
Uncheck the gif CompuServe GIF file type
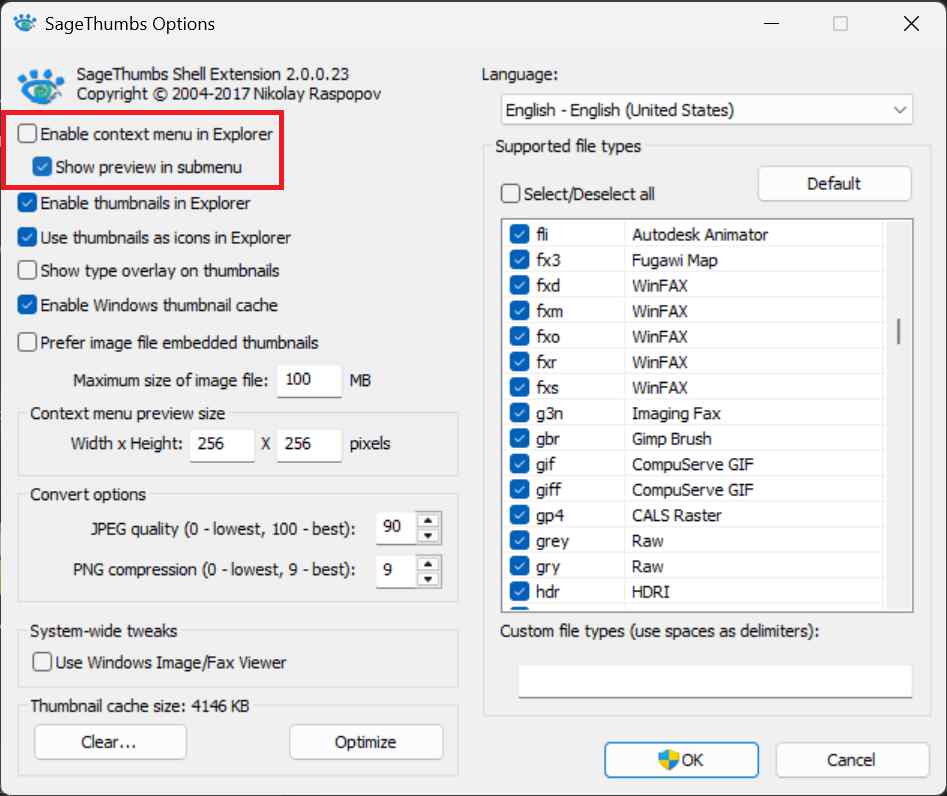click(519, 464)
